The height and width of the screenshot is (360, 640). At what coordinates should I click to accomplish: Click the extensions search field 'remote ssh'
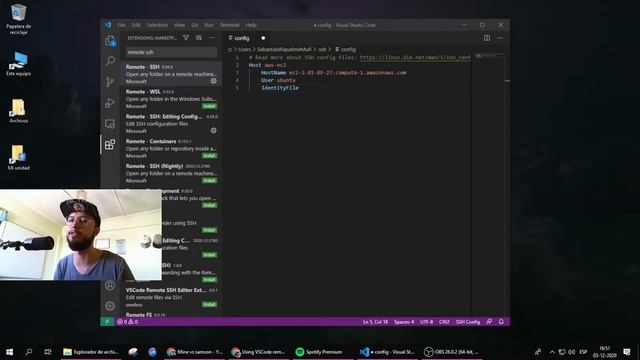click(x=171, y=52)
